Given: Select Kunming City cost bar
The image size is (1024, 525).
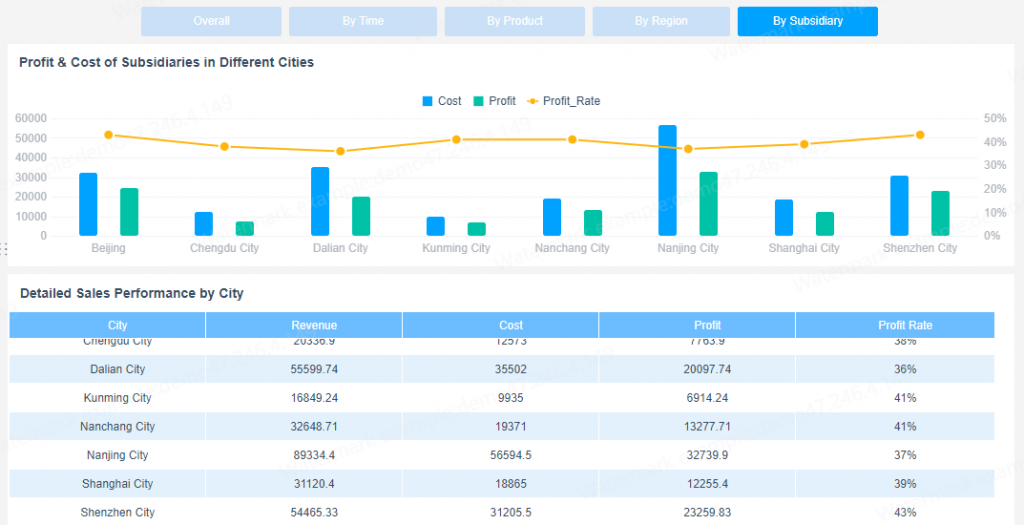Looking at the screenshot, I should 436,227.
